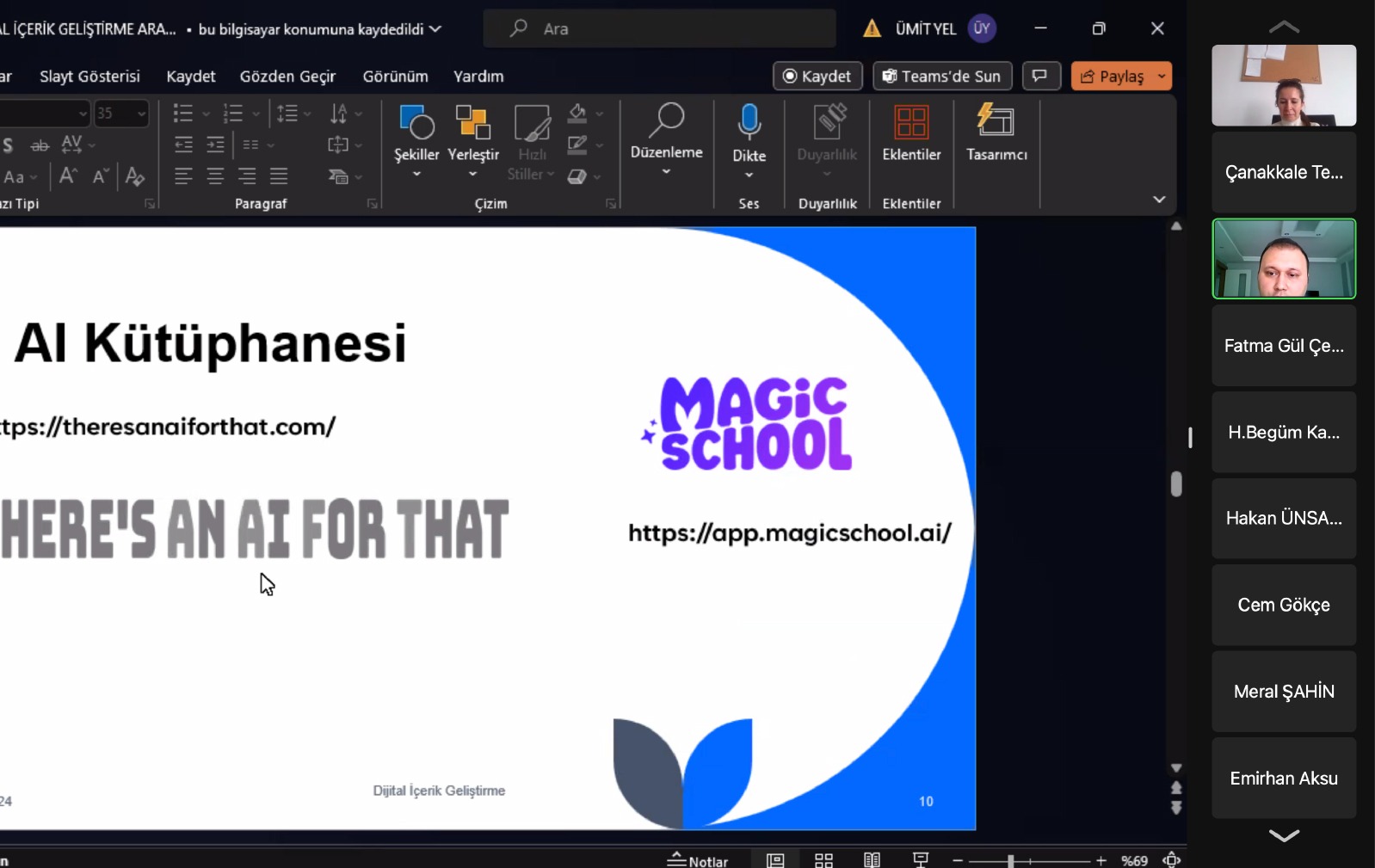Switch to slide sorter view
The height and width of the screenshot is (868, 1375).
tap(823, 859)
